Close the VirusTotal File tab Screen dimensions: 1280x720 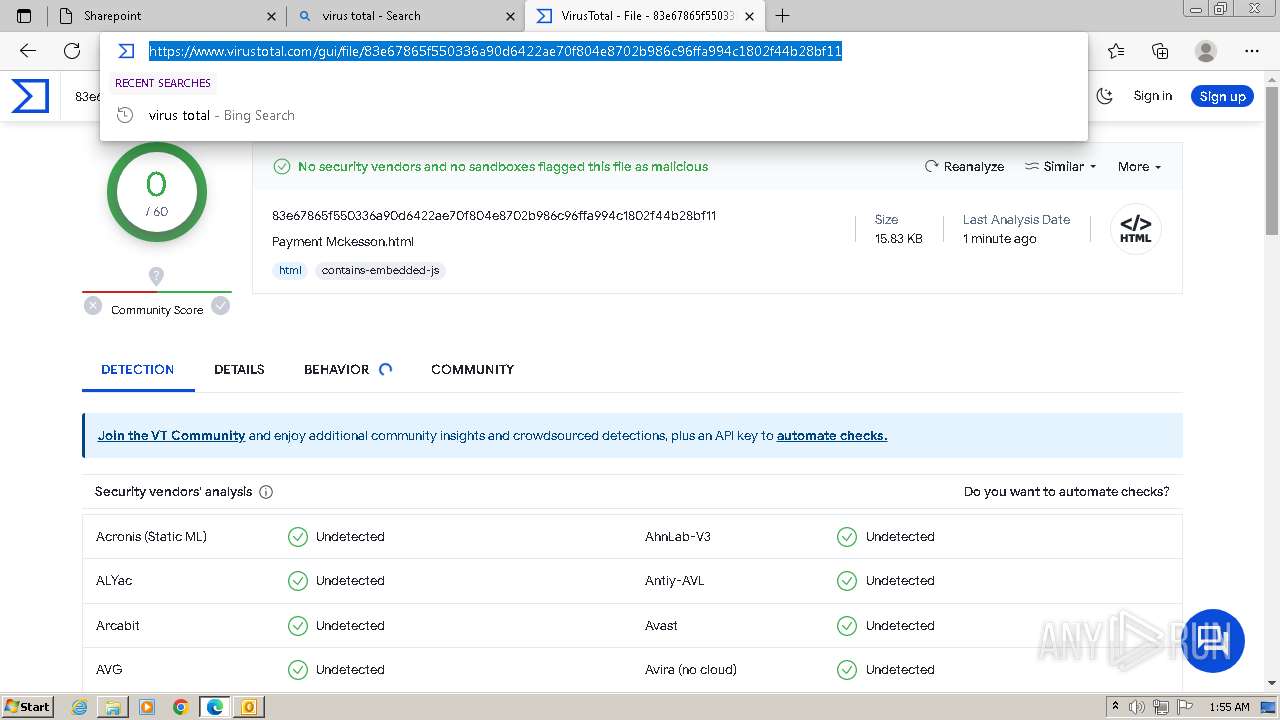750,16
